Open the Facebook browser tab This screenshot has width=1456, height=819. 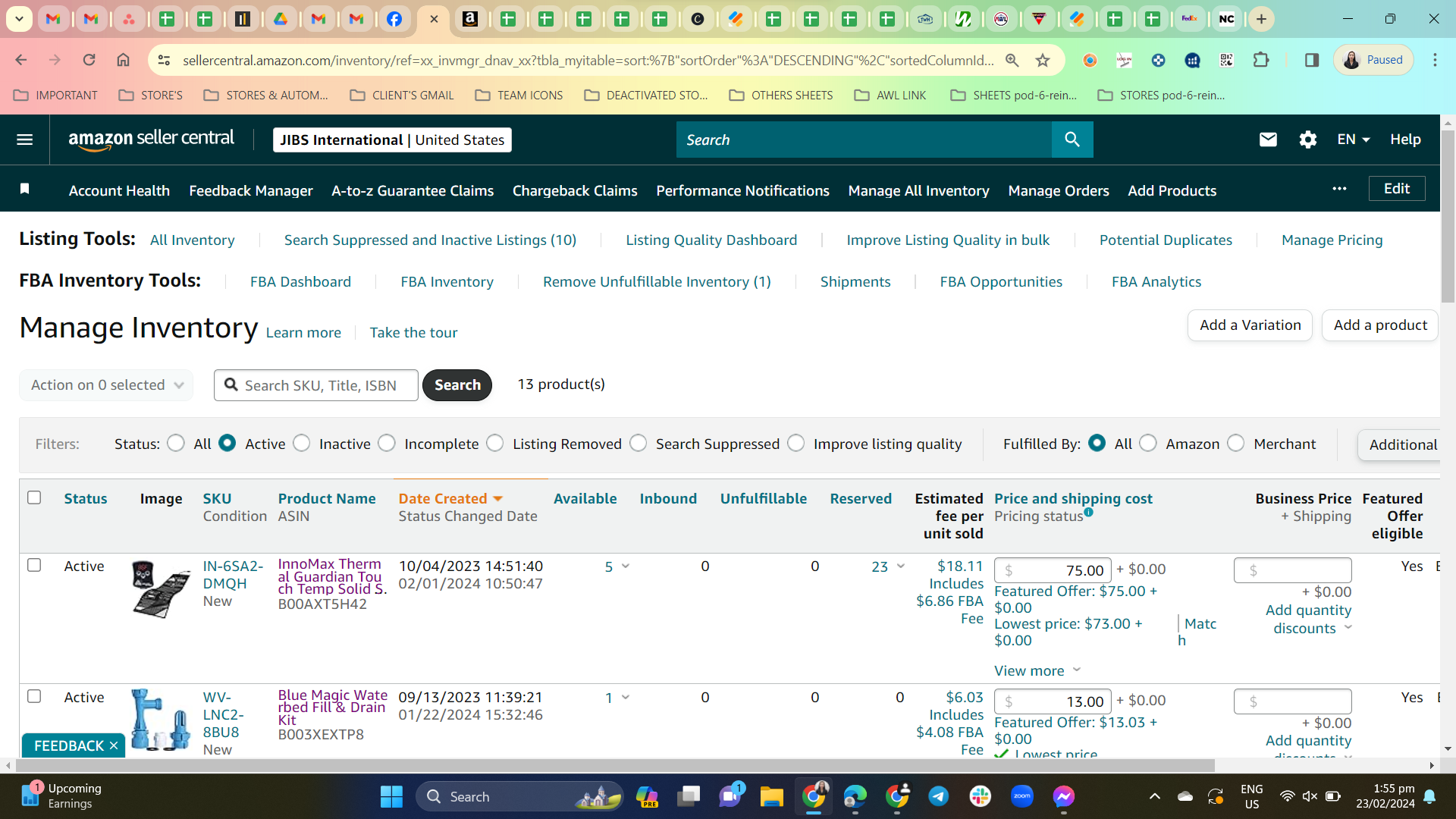[x=394, y=19]
